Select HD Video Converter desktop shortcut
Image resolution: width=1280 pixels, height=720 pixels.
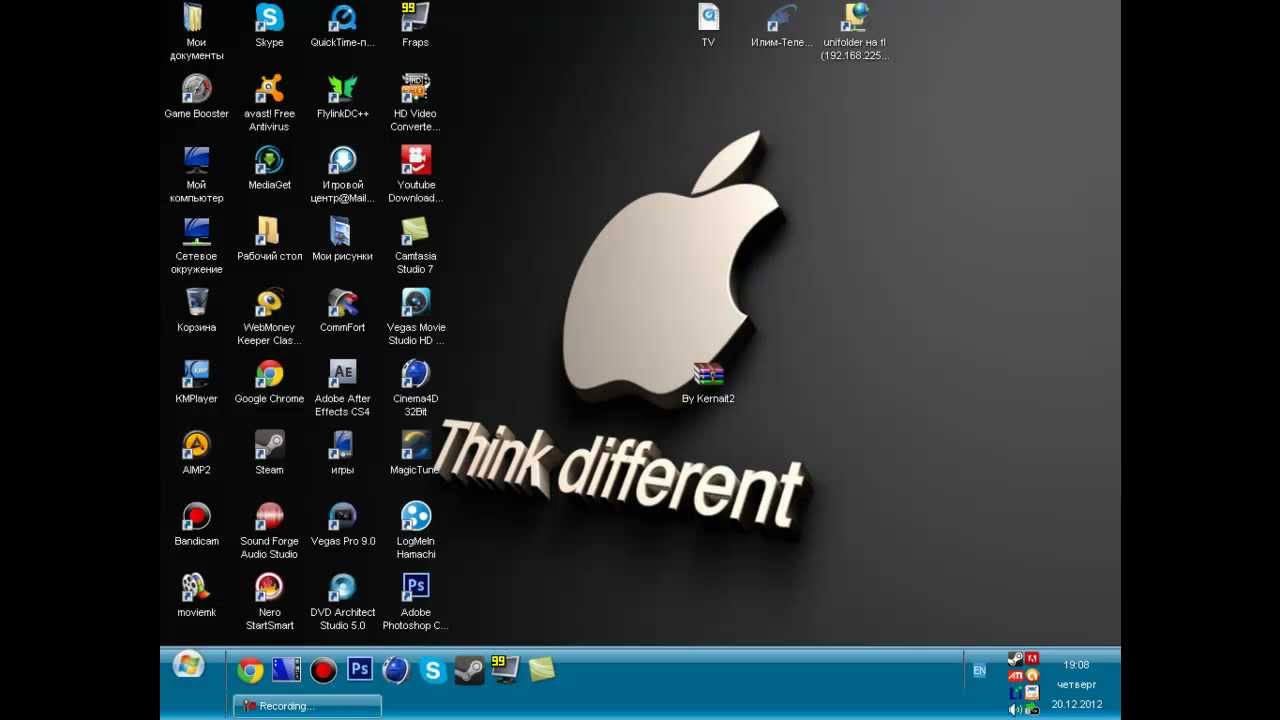415,103
